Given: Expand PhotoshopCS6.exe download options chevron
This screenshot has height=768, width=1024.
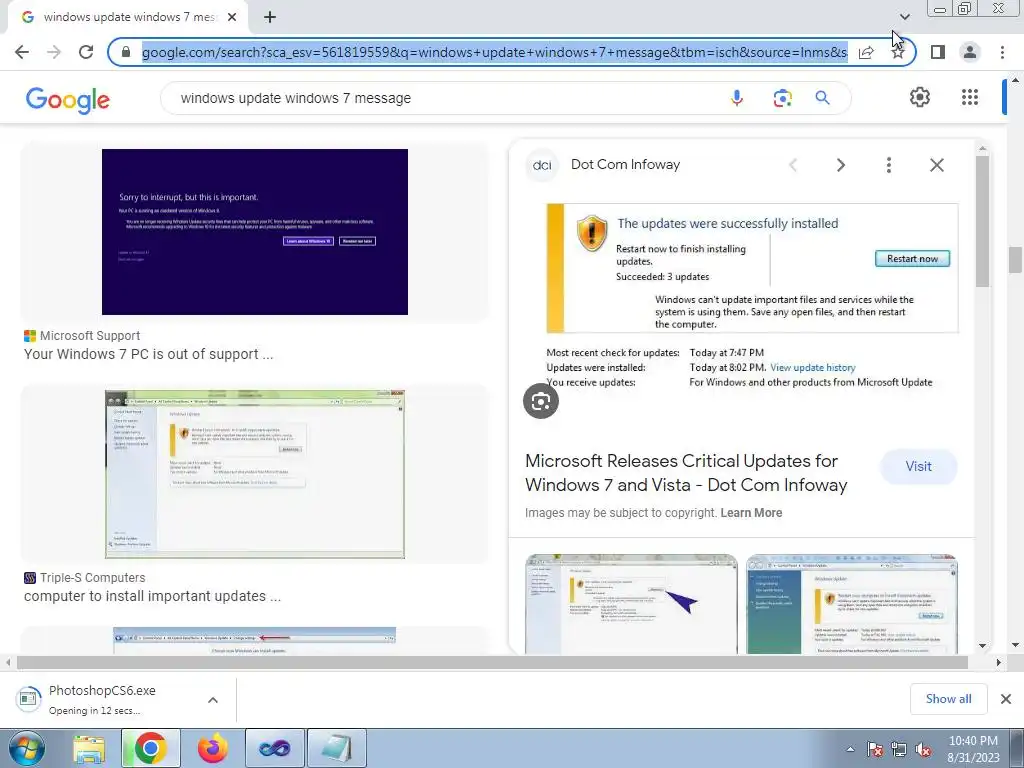Looking at the screenshot, I should 213,699.
